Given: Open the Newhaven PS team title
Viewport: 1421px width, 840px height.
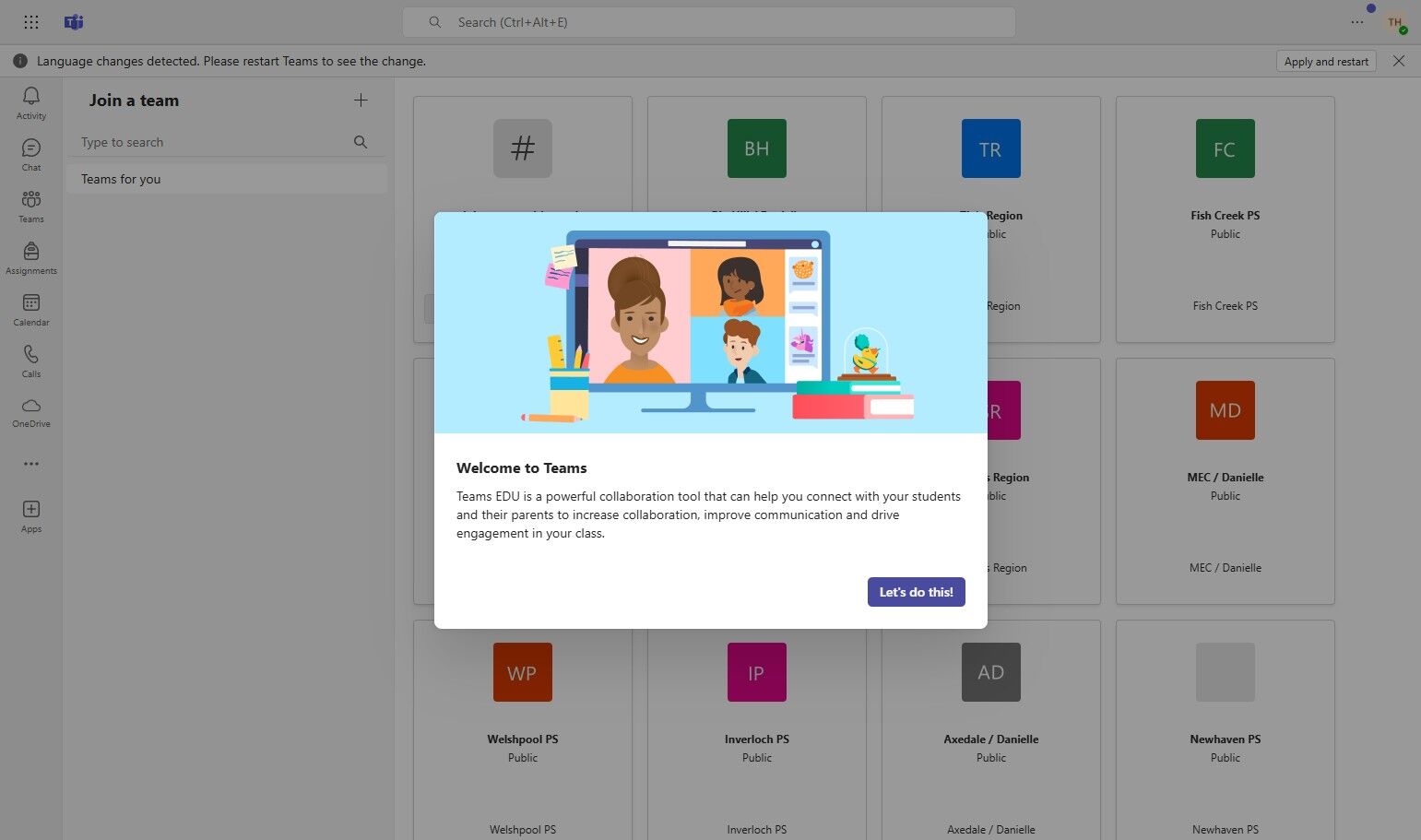Looking at the screenshot, I should [x=1226, y=739].
